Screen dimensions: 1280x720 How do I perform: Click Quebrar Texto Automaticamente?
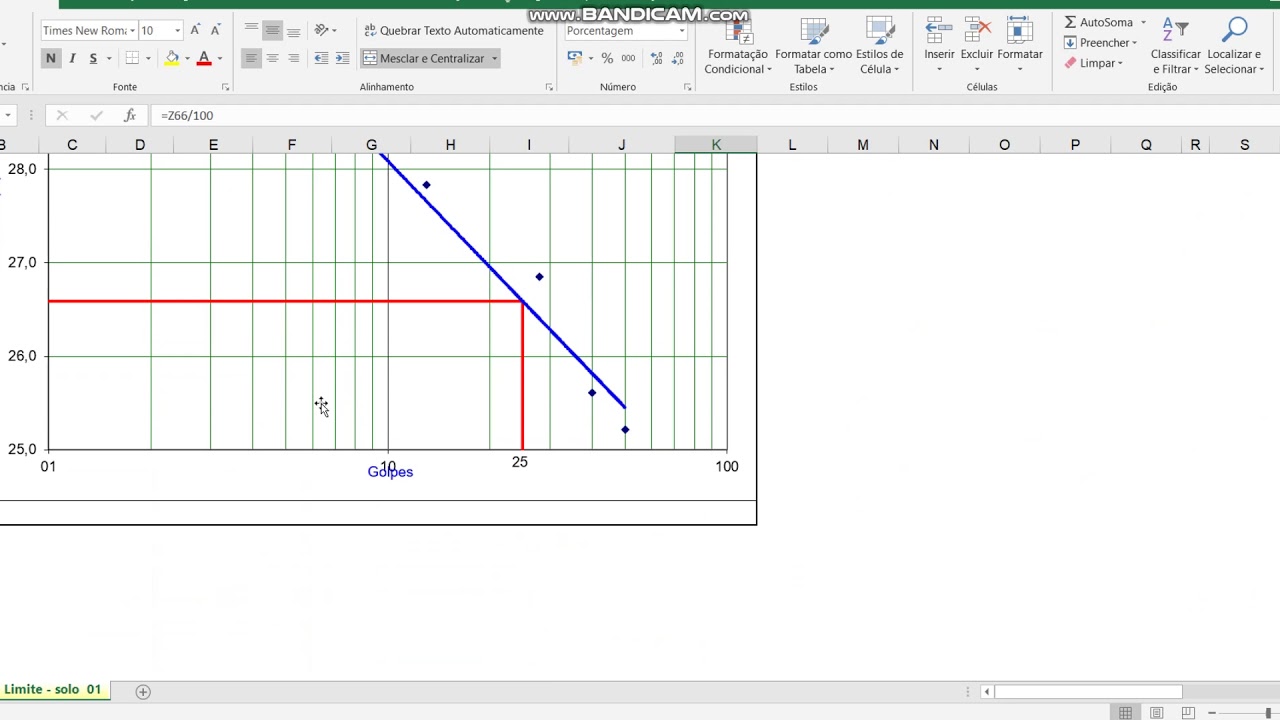[454, 31]
